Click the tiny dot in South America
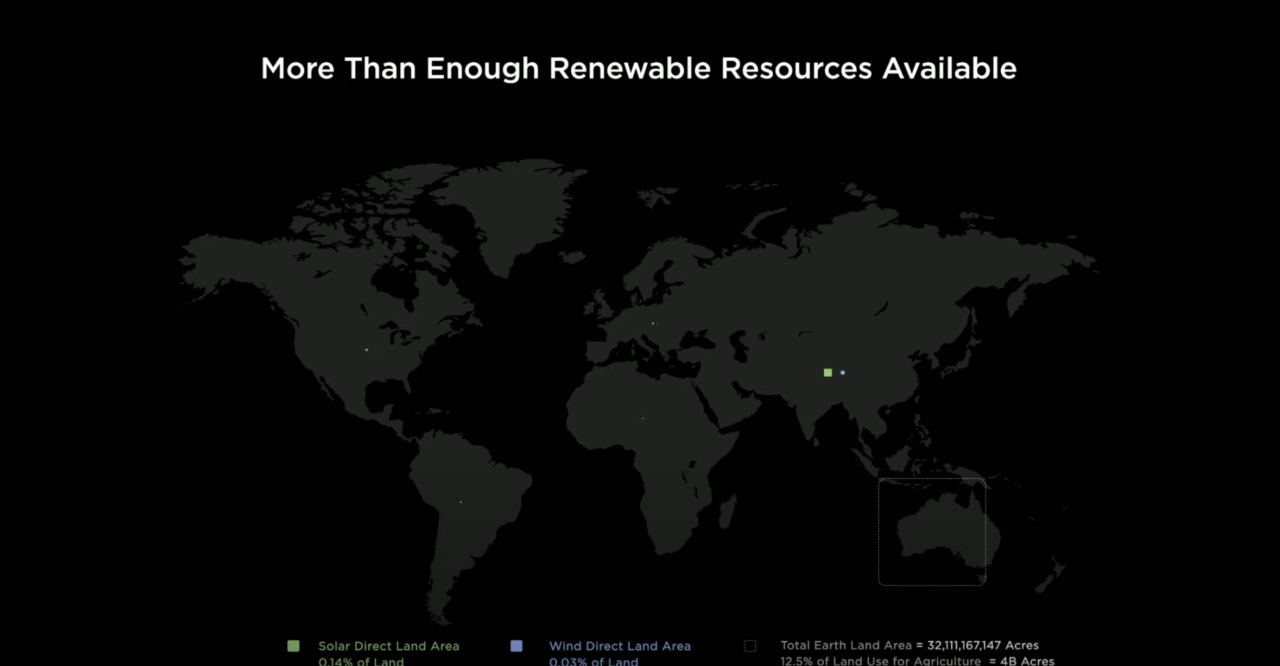 pyautogui.click(x=460, y=502)
